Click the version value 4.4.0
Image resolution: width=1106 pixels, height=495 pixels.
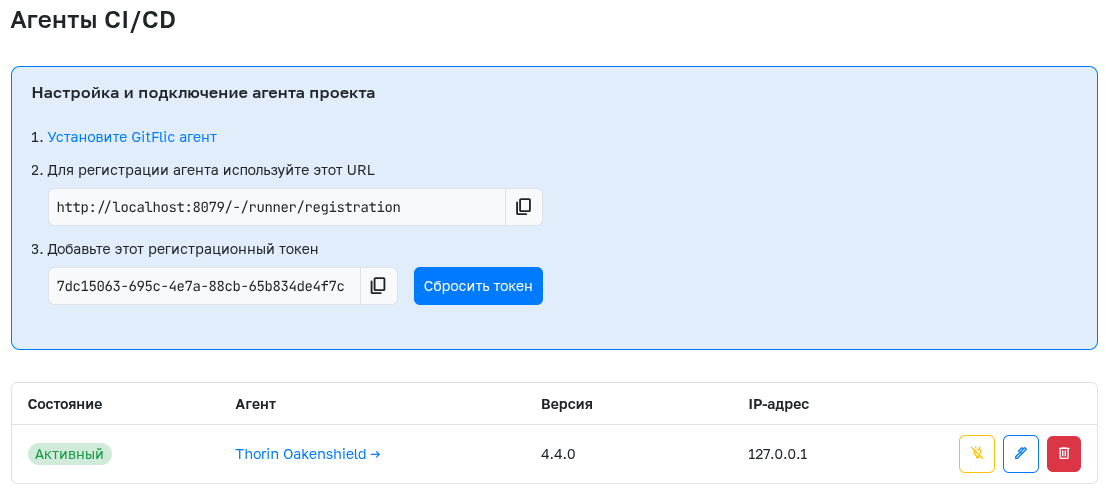point(558,454)
